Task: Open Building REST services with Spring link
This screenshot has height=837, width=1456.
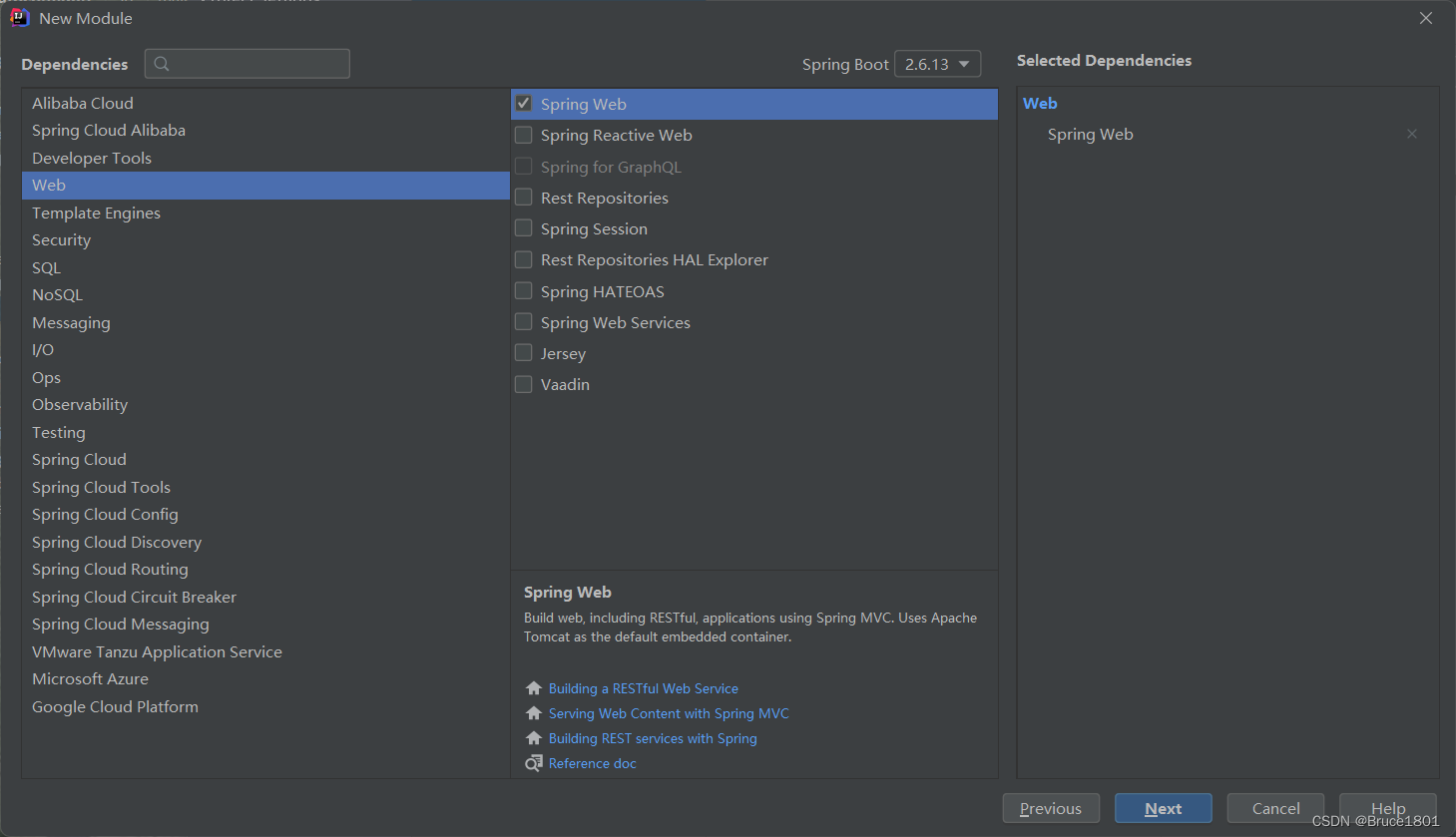Action: 653,738
